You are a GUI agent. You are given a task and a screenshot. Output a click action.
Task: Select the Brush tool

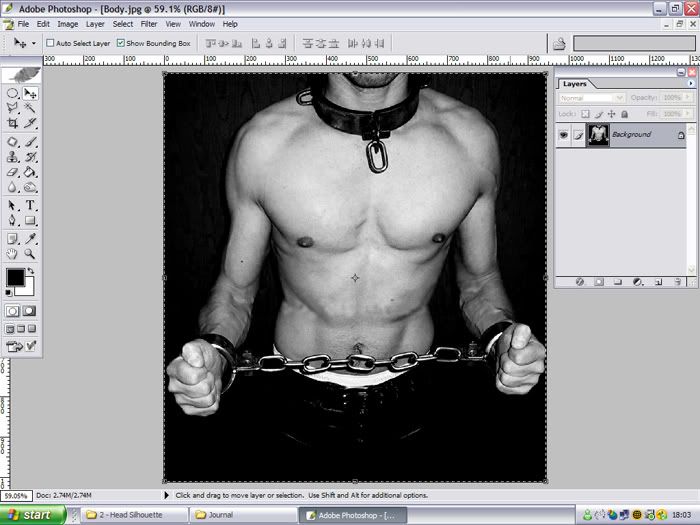click(x=30, y=142)
